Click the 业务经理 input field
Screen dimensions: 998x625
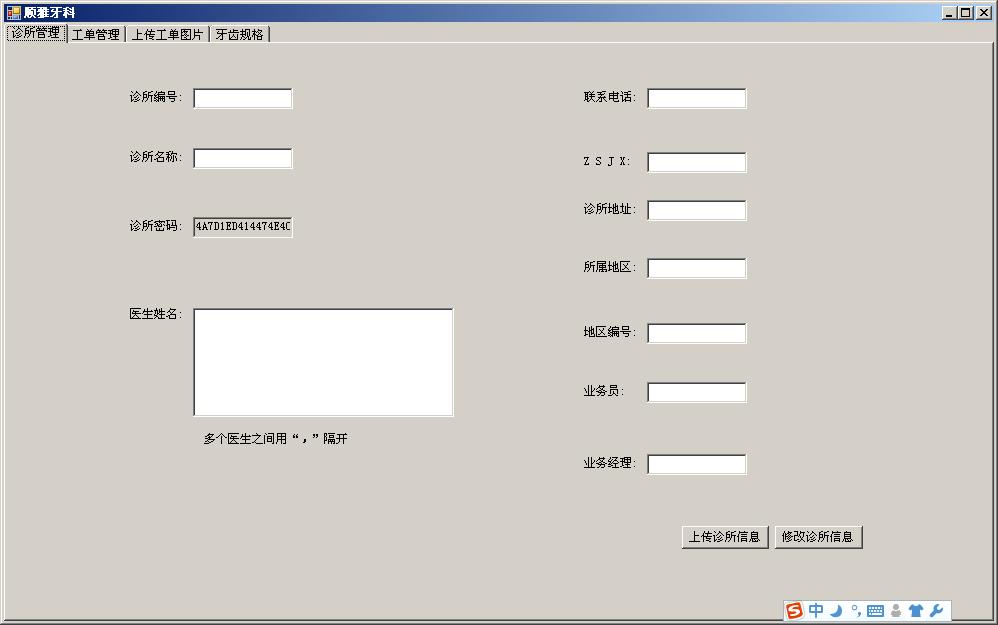click(696, 464)
